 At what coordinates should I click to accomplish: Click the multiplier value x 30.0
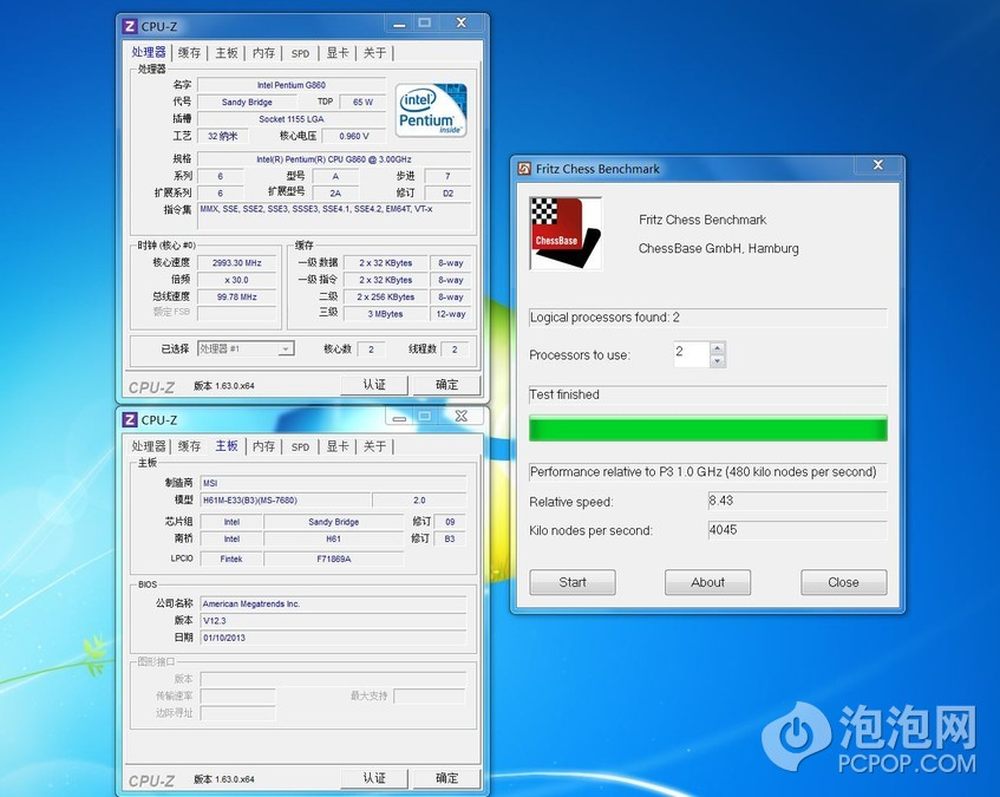[x=237, y=280]
